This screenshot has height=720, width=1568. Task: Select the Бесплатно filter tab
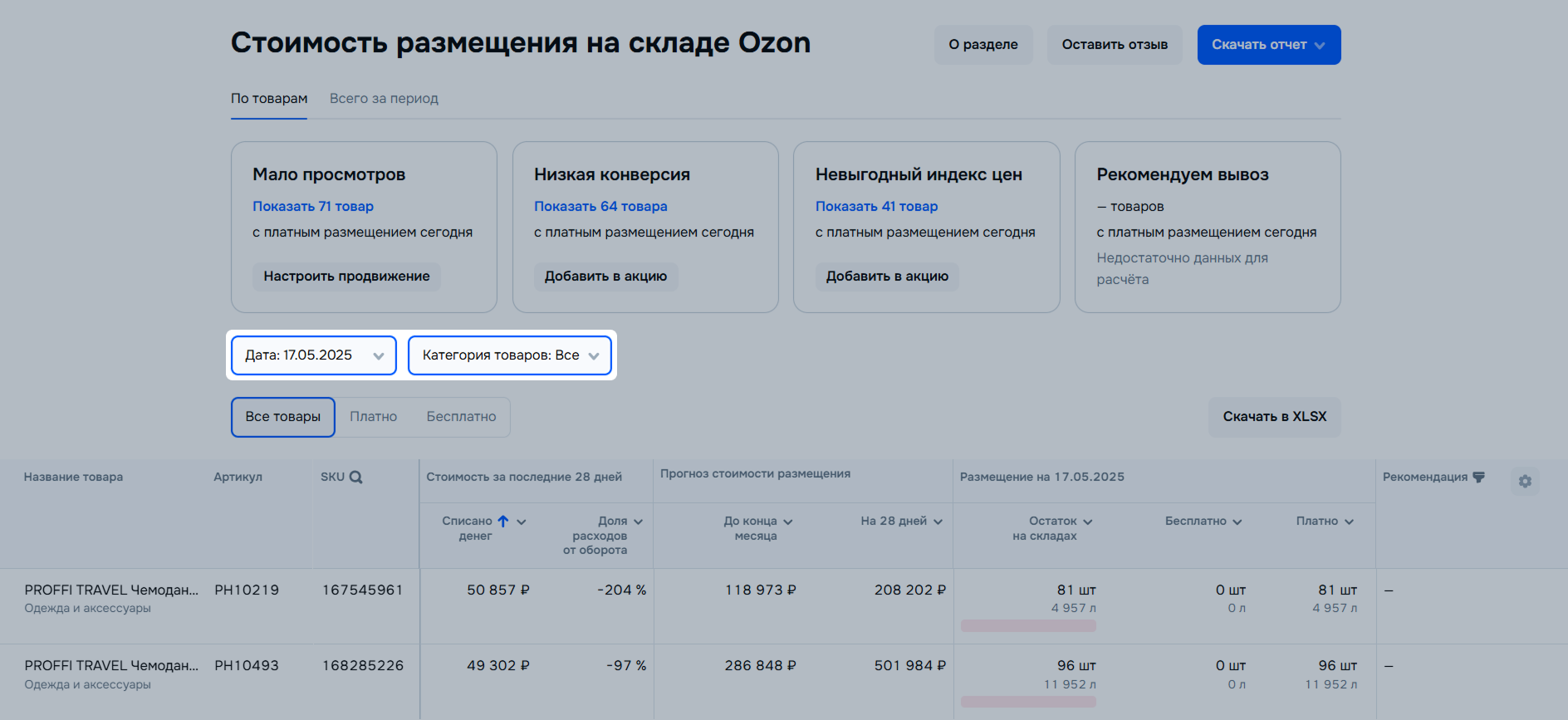[x=461, y=417]
